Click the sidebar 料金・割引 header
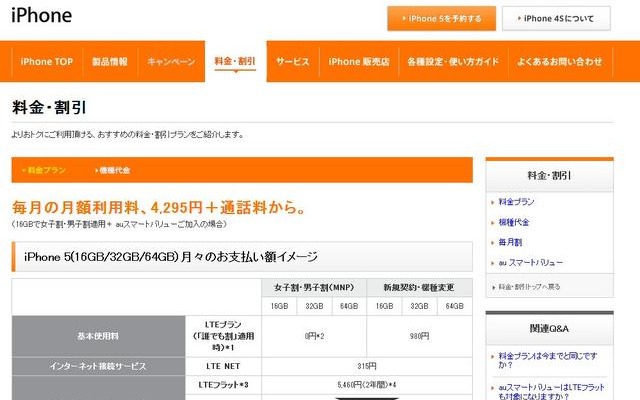 pos(549,176)
